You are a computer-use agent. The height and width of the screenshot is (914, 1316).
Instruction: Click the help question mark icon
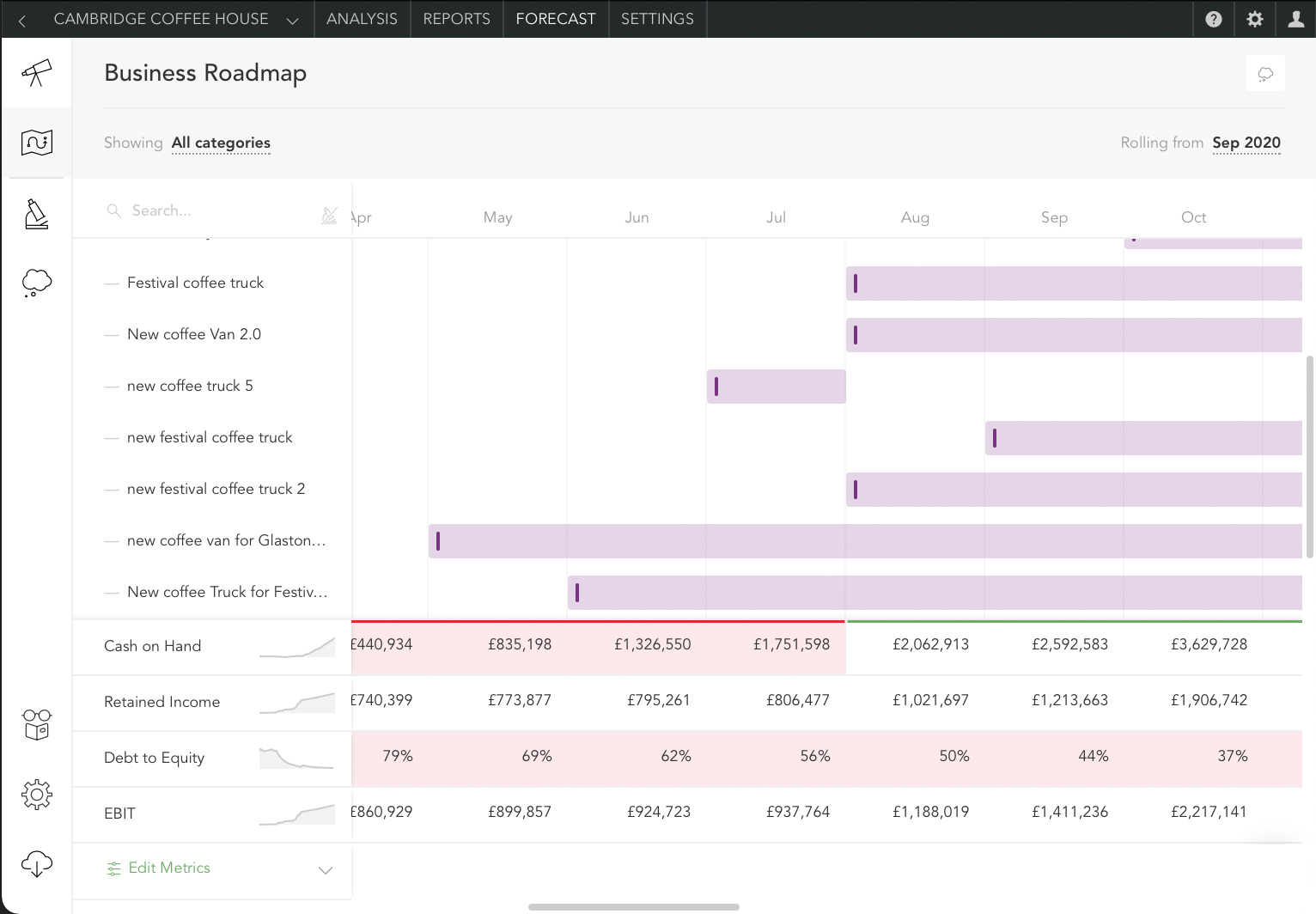click(1214, 19)
